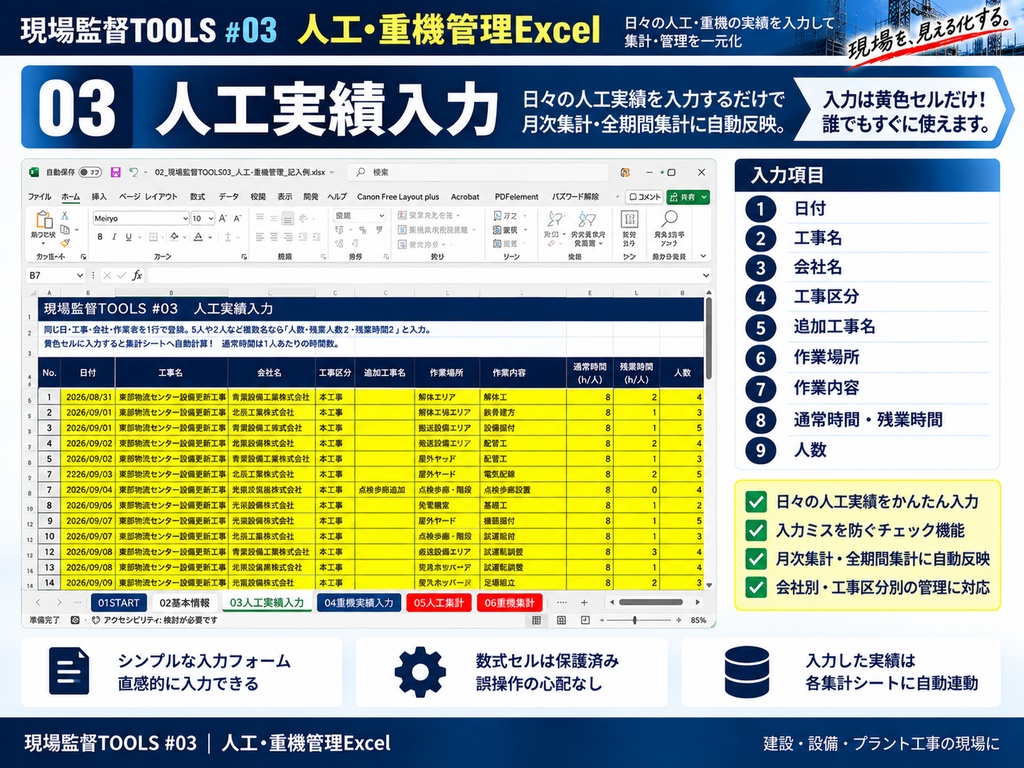Viewport: 1024px width, 768px height.
Task: Click the Sort & Filter icon
Action: (x=586, y=219)
